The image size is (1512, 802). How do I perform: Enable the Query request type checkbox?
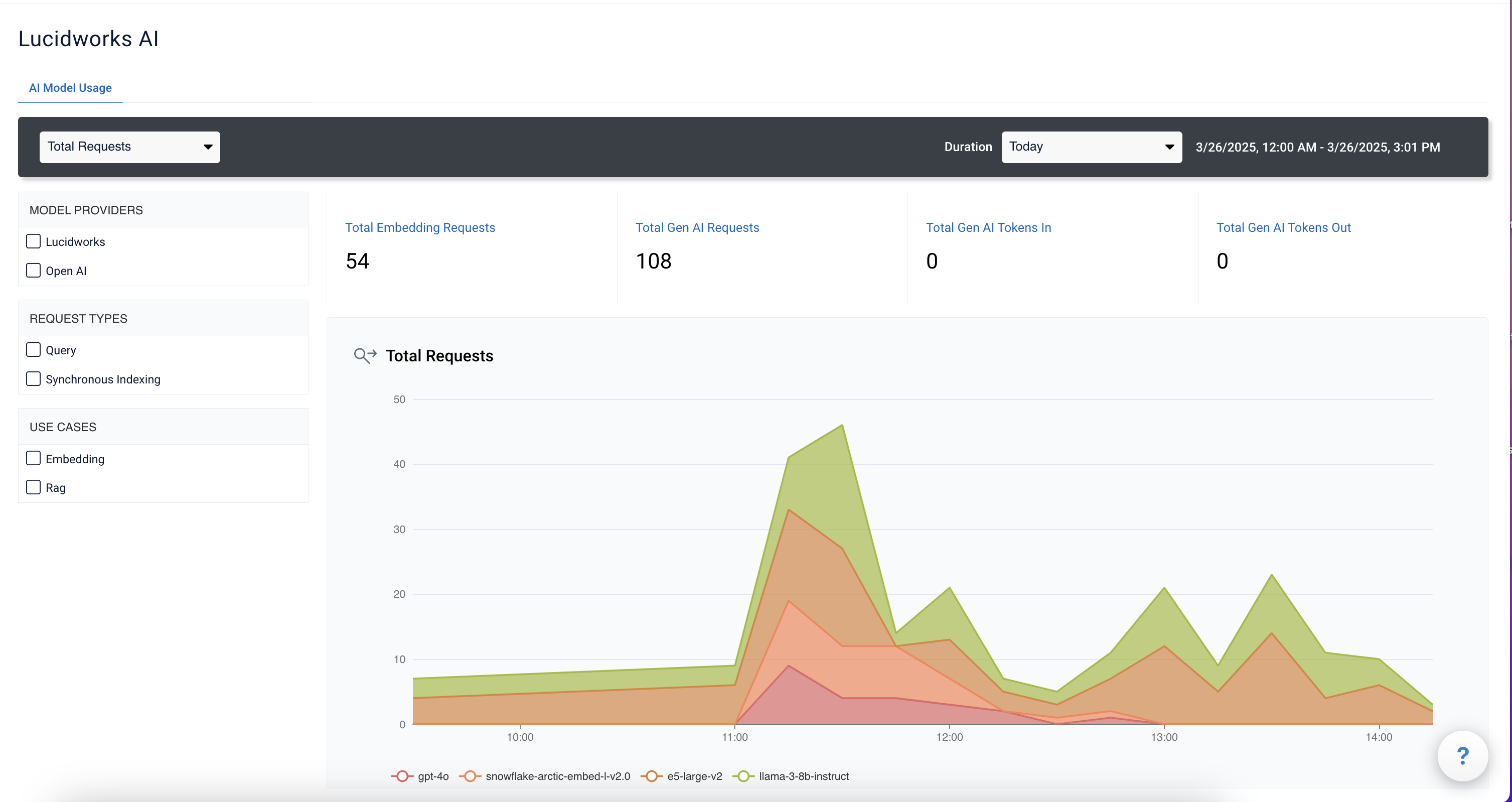34,350
